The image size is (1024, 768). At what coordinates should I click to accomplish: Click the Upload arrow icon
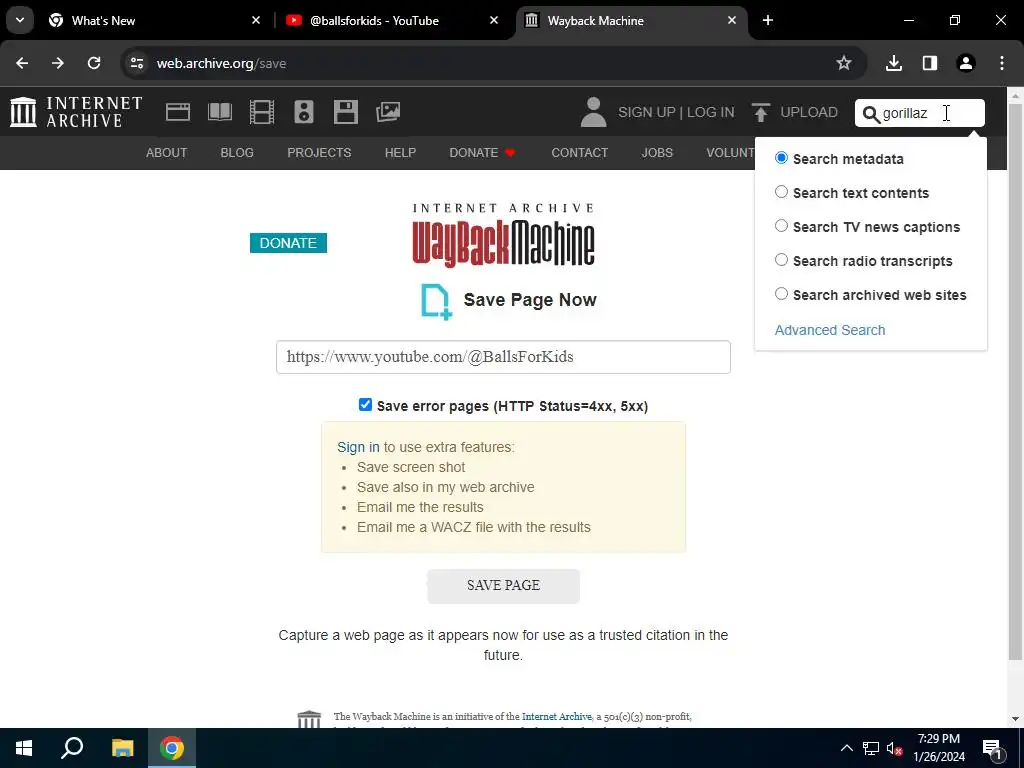[760, 112]
